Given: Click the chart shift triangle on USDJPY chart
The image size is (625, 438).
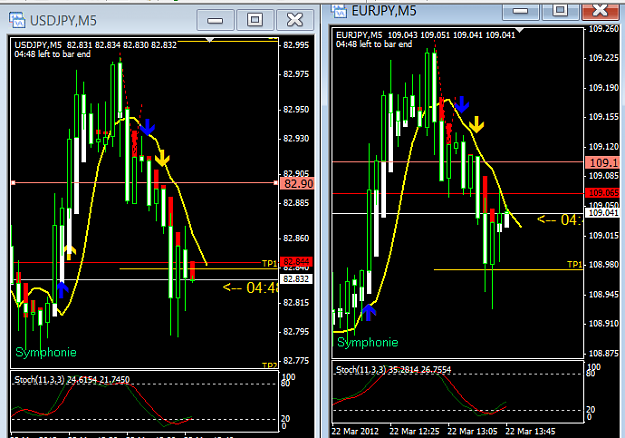Looking at the screenshot, I should [210, 40].
